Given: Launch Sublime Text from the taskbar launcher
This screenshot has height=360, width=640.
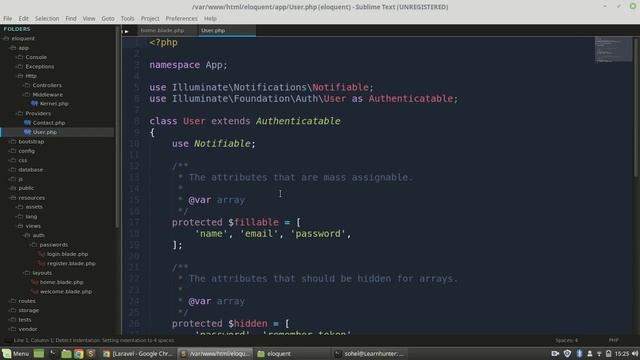Looking at the screenshot, I should pyautogui.click(x=91, y=353).
